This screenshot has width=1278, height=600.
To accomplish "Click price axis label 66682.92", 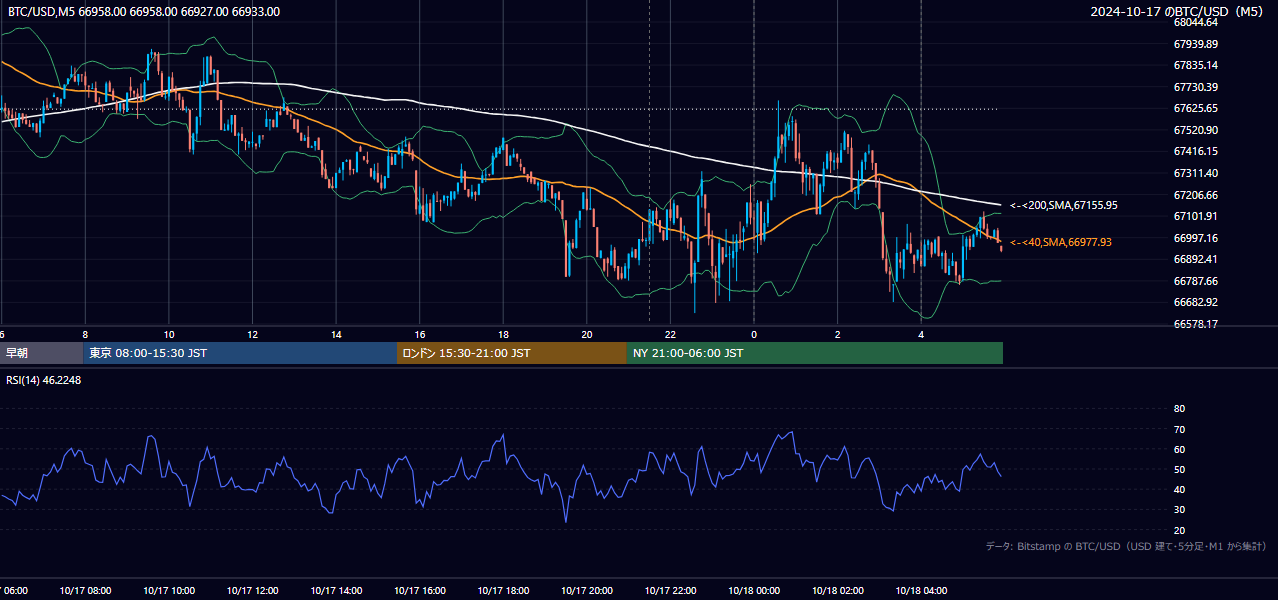I will click(1195, 302).
